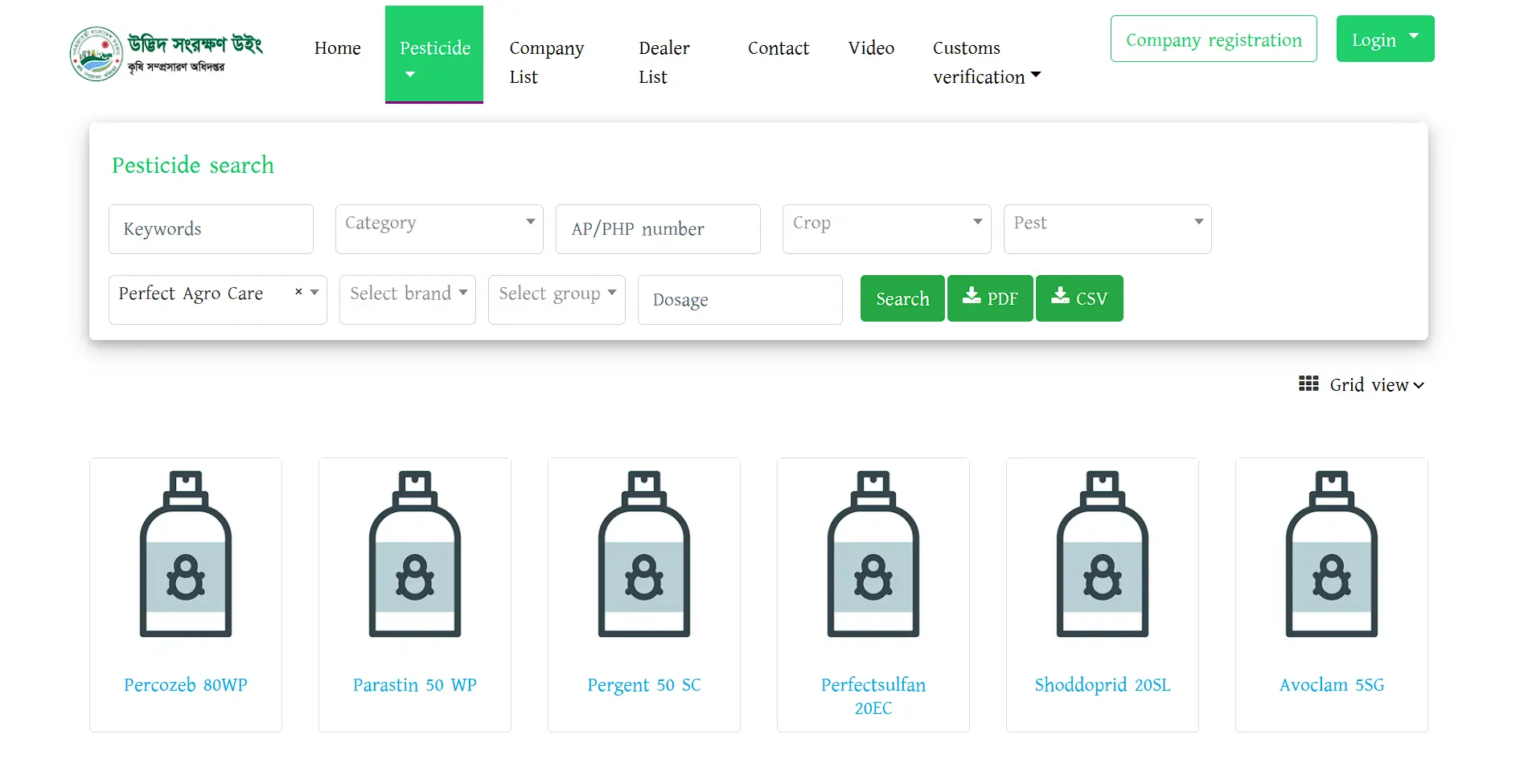
Task: Expand the Login dropdown
Action: point(1385,39)
